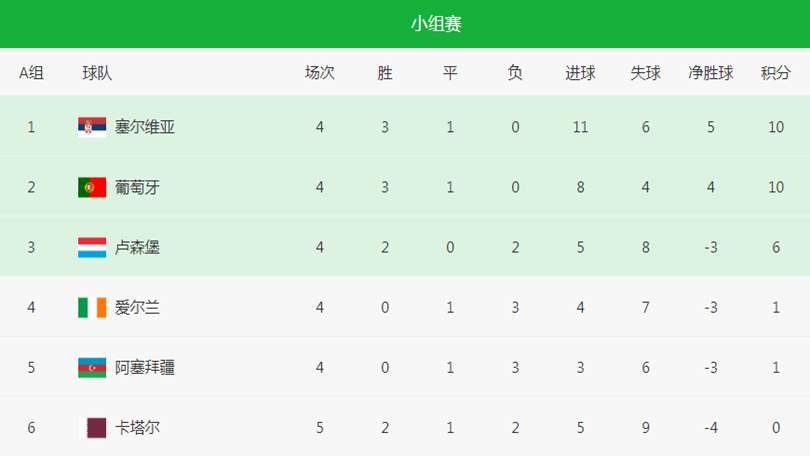This screenshot has height=456, width=810.
Task: Click the Serbia flag icon
Action: [x=92, y=127]
